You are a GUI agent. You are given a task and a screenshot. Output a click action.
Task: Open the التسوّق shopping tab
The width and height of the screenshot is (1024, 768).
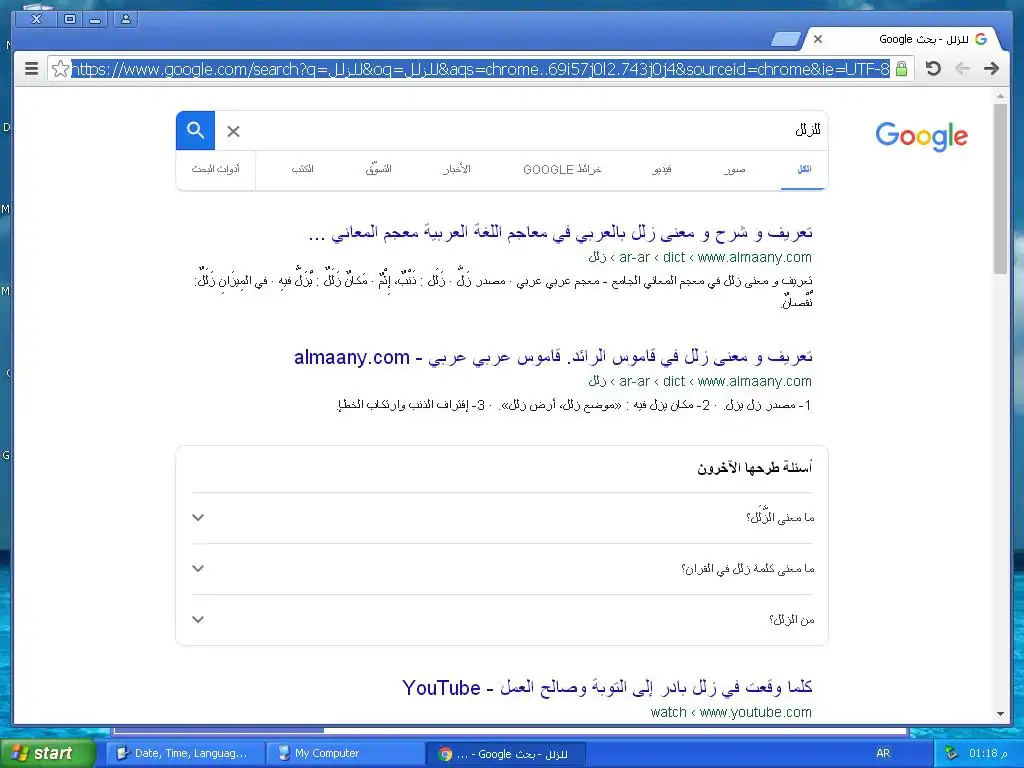click(x=379, y=169)
